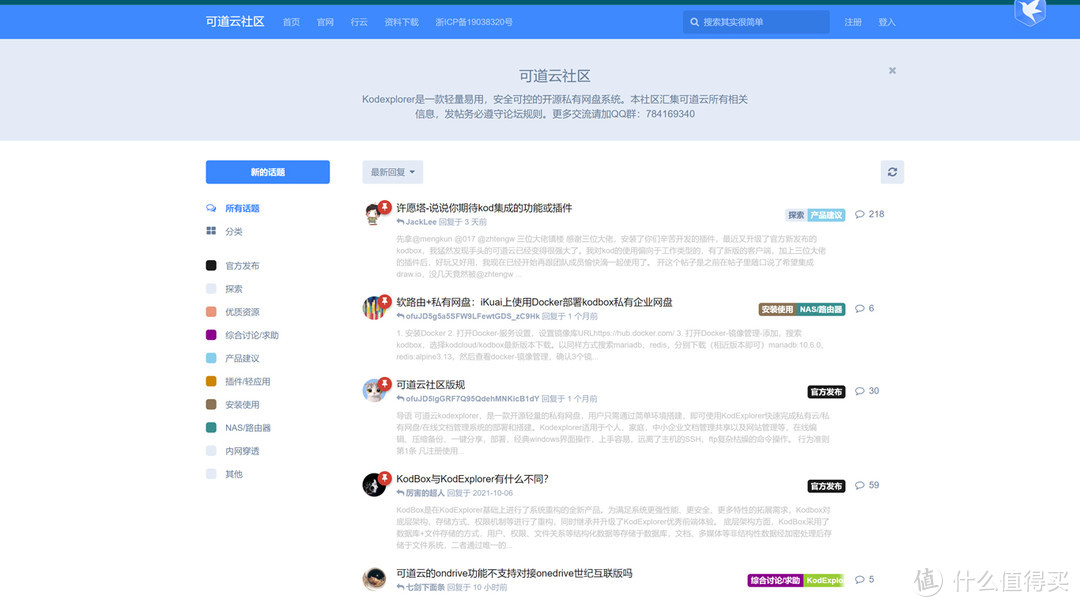
Task: Click the magnifier icon in the search bar
Action: [695, 21]
